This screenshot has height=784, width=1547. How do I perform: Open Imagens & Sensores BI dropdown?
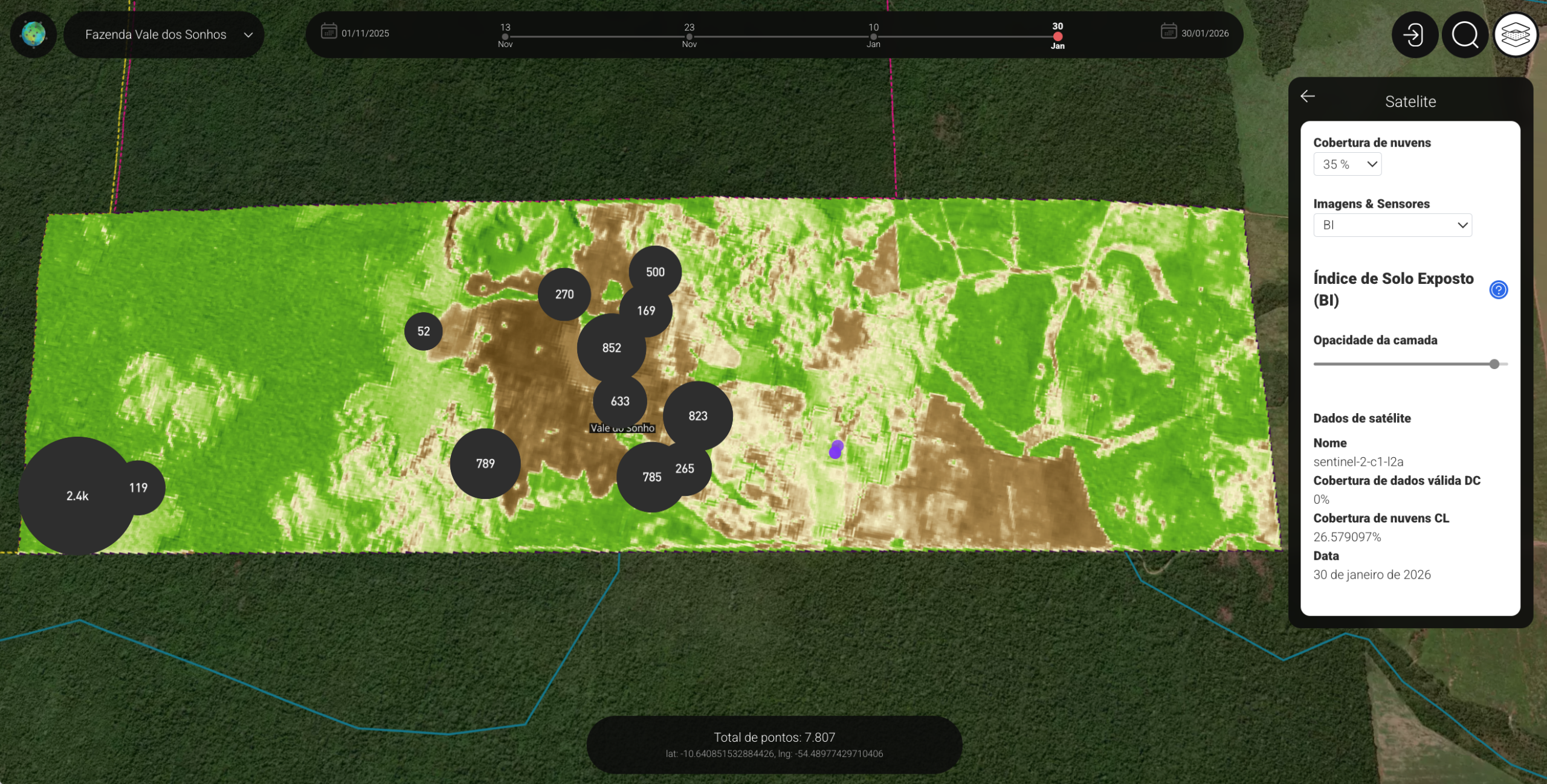(1392, 225)
